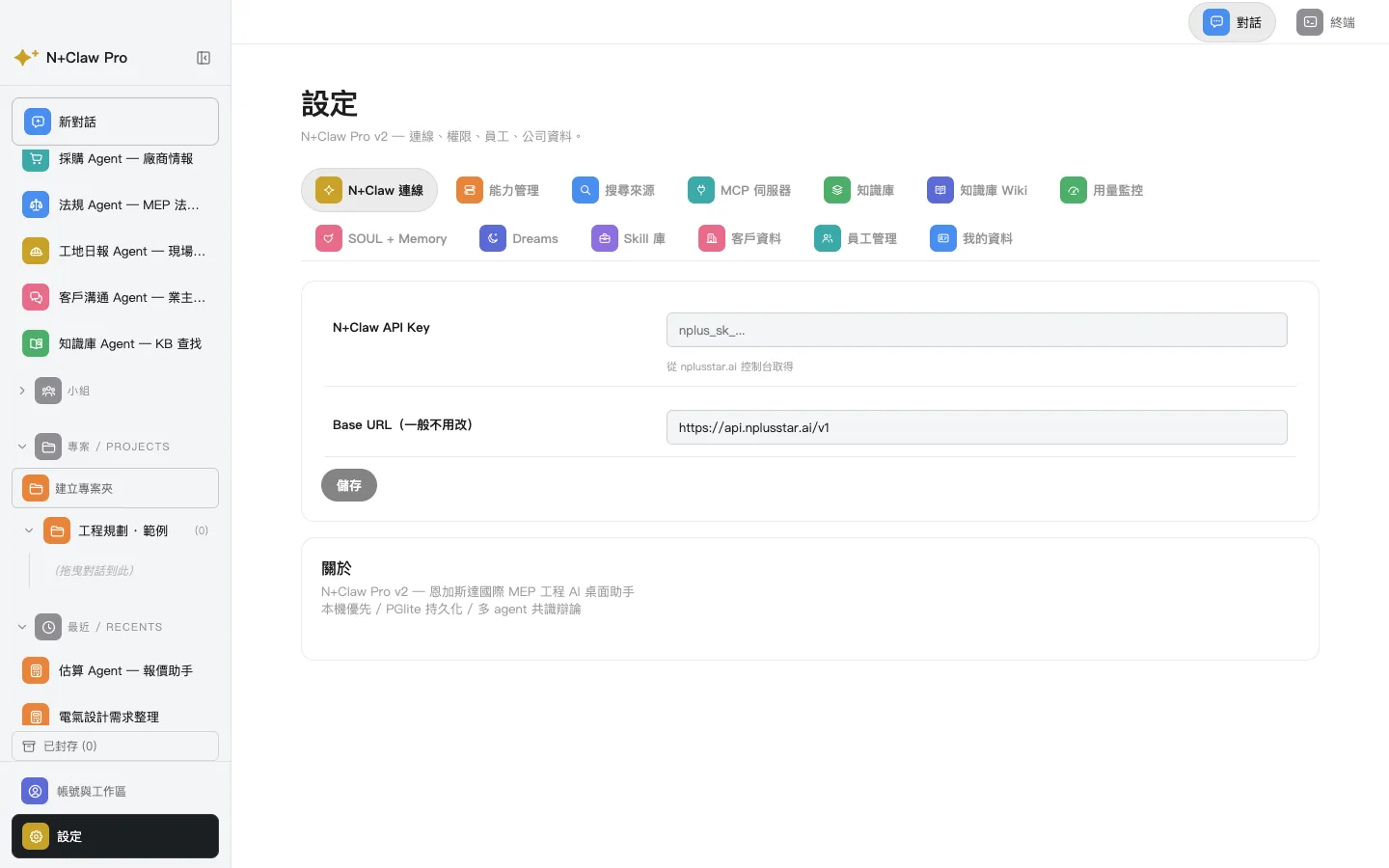The image size is (1389, 868).
Task: Collapse the sidebar panel icon
Action: point(204,58)
